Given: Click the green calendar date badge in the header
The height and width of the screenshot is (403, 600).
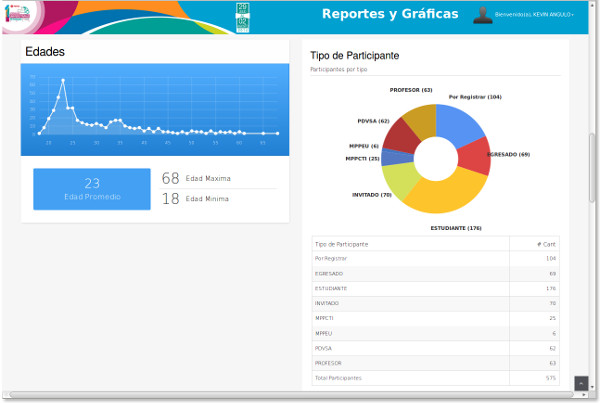Looking at the screenshot, I should point(243,18).
